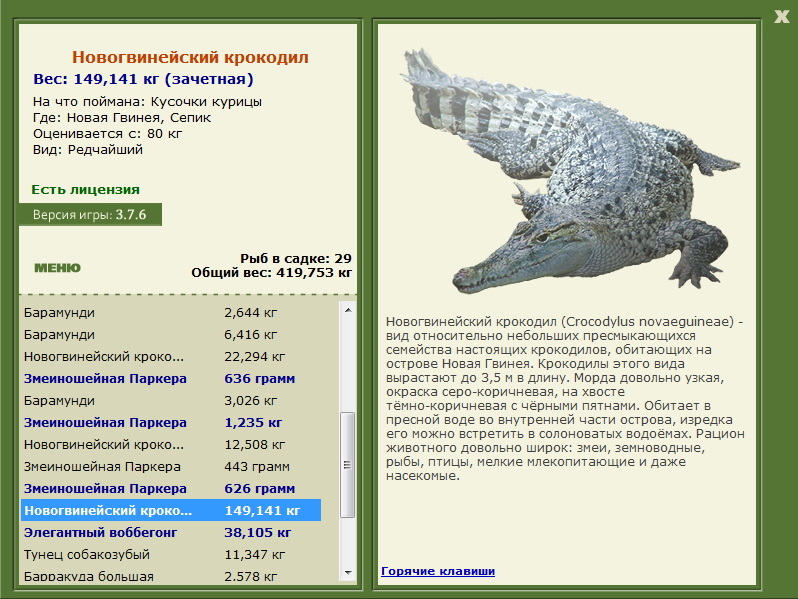Select Барракуда большая 2,578 кг row

[x=170, y=576]
